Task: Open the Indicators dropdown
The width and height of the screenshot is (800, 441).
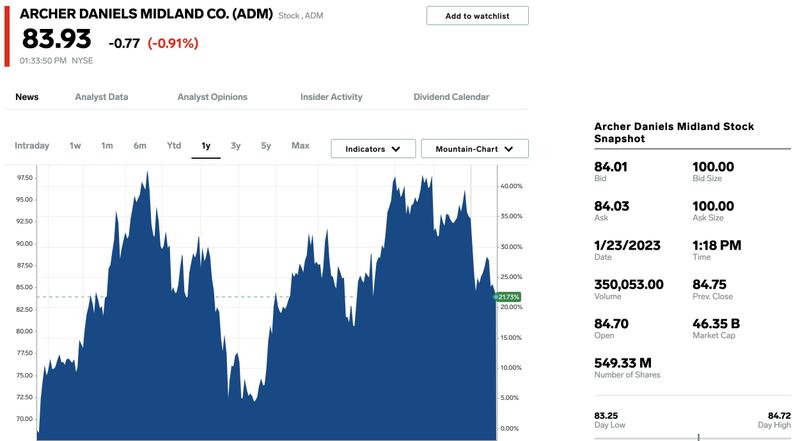Action: [373, 149]
